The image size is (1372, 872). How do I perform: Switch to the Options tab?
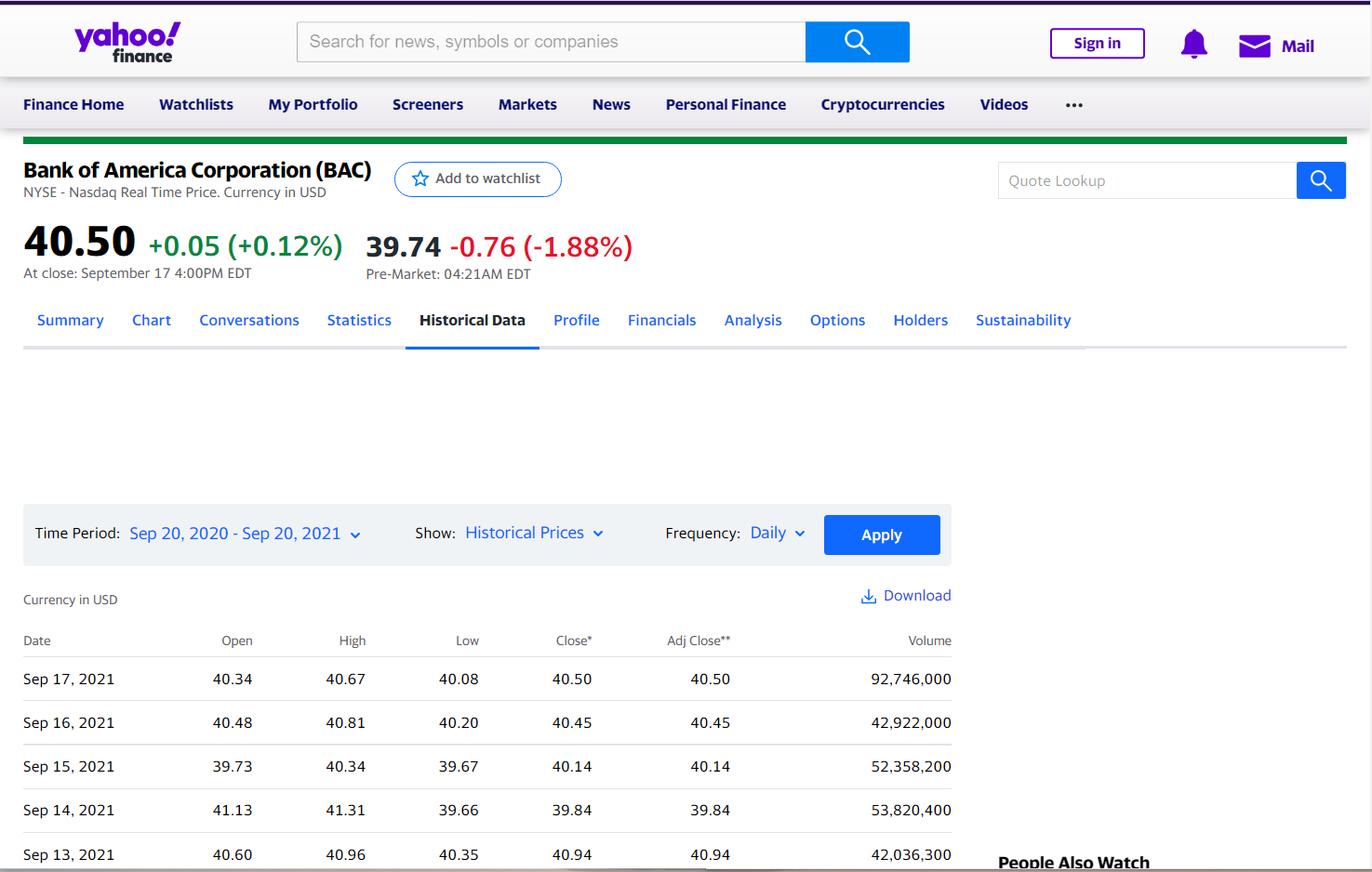837,320
